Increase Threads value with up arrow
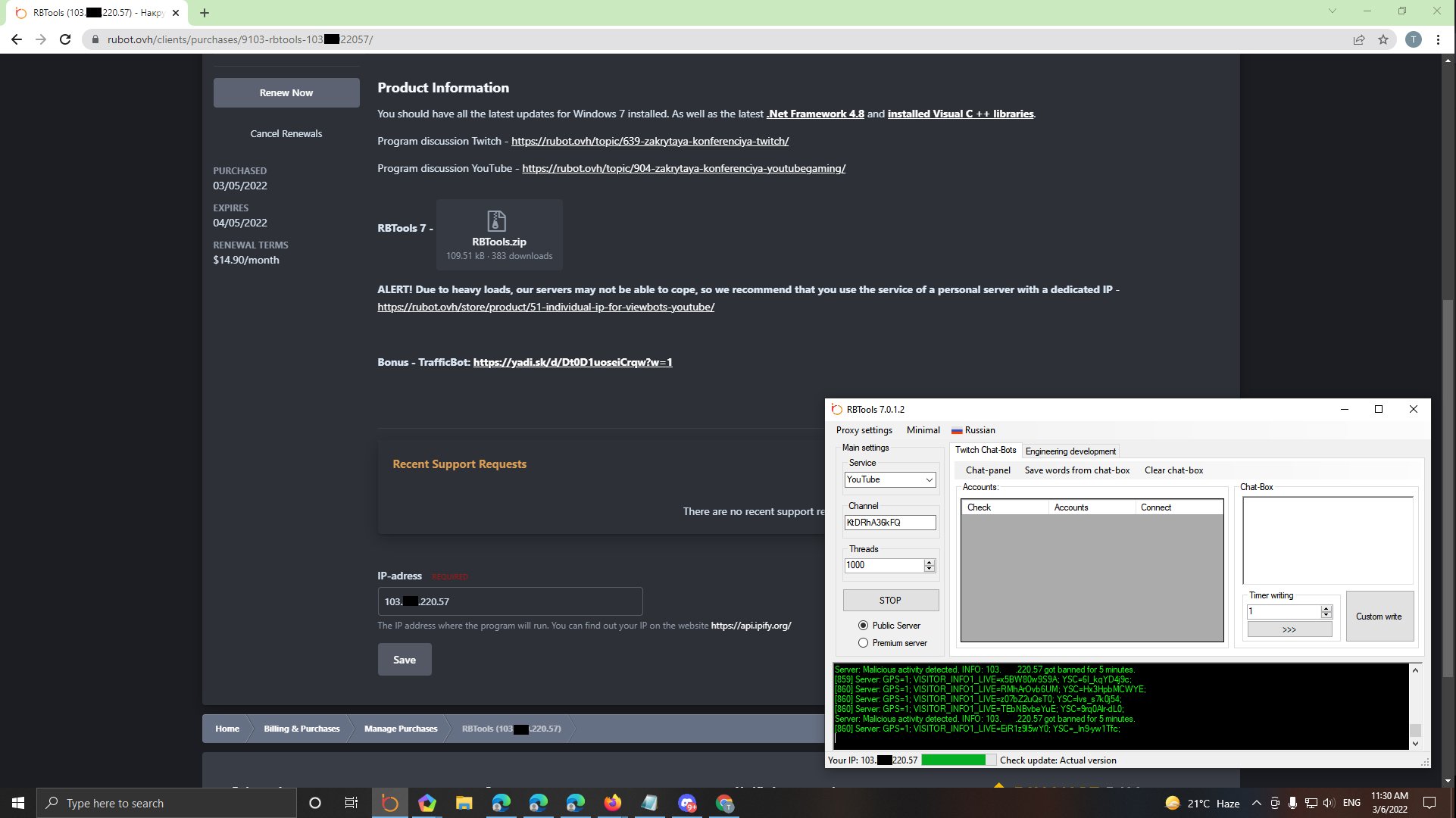The width and height of the screenshot is (1456, 818). [x=930, y=562]
